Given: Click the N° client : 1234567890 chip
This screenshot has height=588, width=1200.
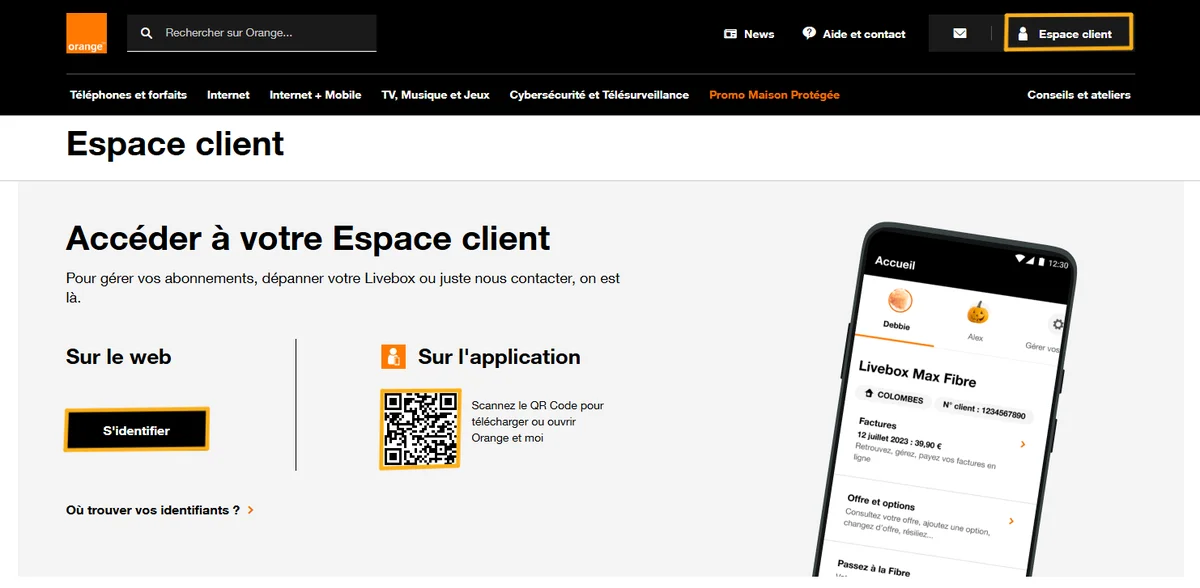Looking at the screenshot, I should [984, 409].
